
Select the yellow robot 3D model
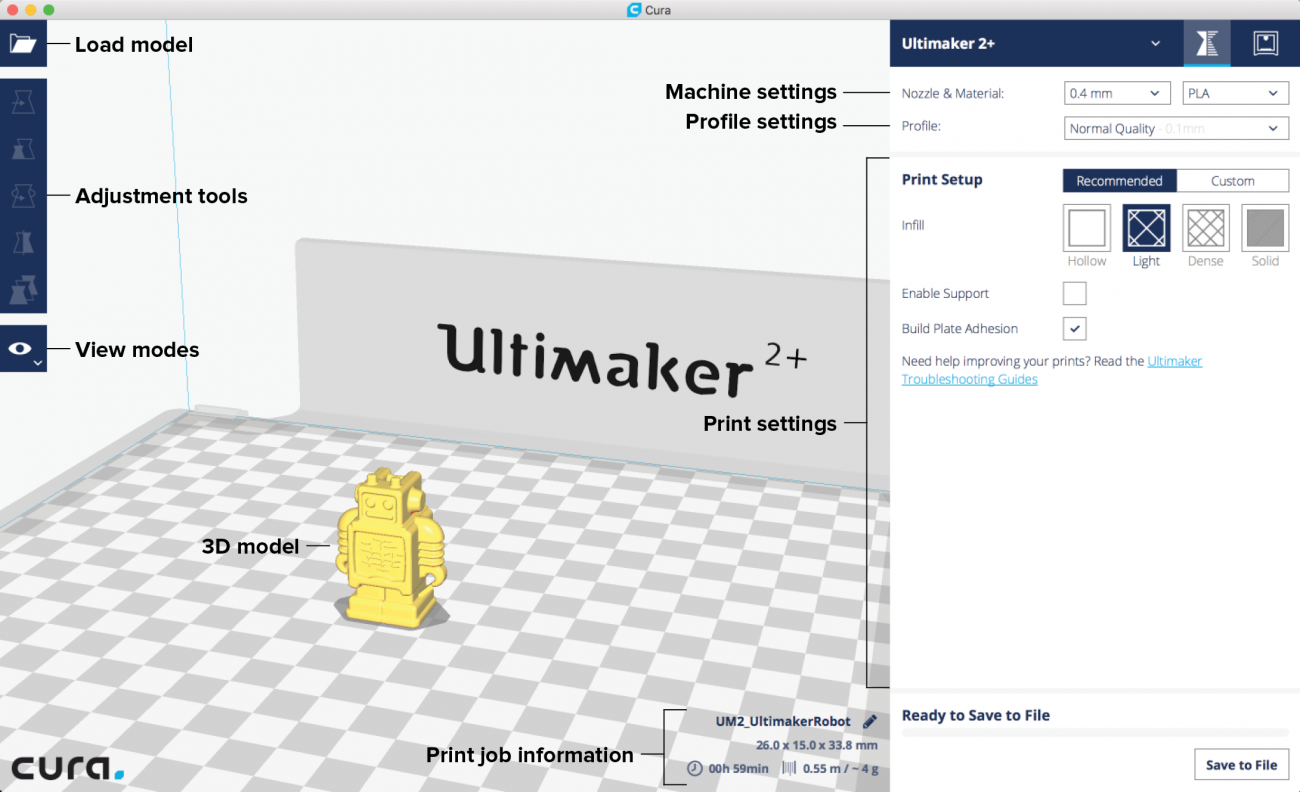[391, 549]
